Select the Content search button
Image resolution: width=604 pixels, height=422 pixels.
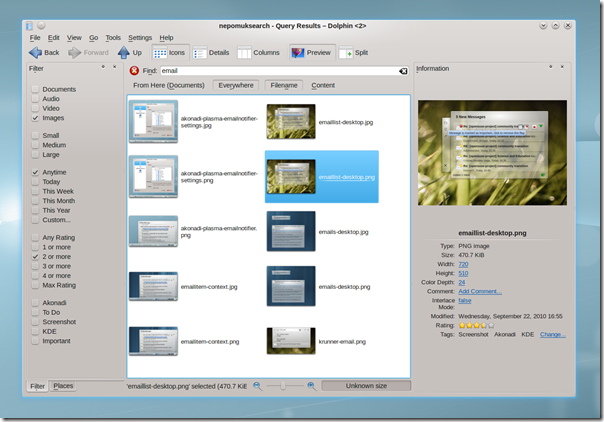pyautogui.click(x=322, y=86)
